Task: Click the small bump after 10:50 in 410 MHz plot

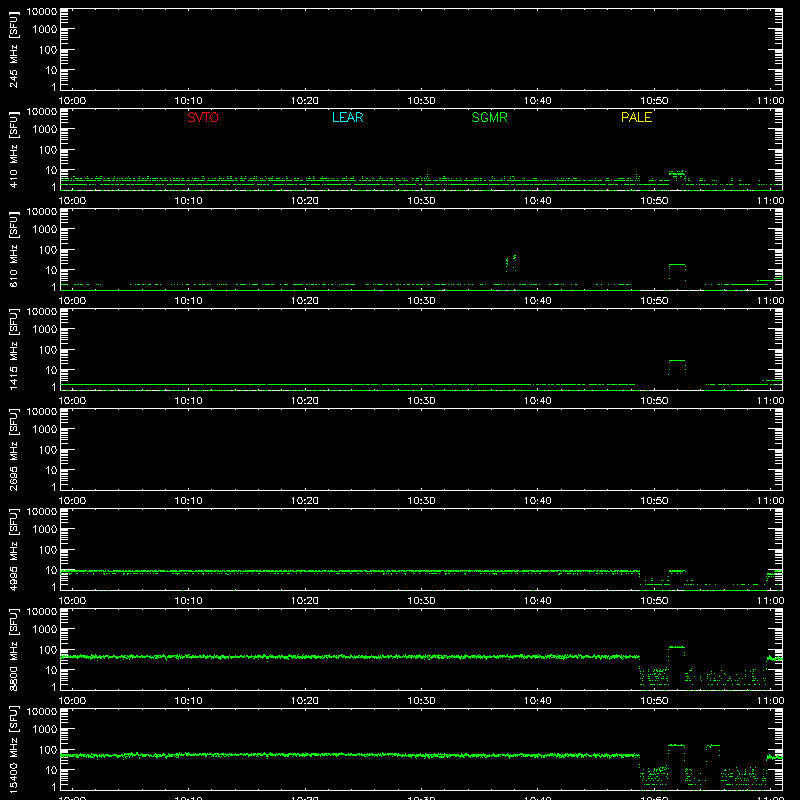Action: click(x=678, y=174)
